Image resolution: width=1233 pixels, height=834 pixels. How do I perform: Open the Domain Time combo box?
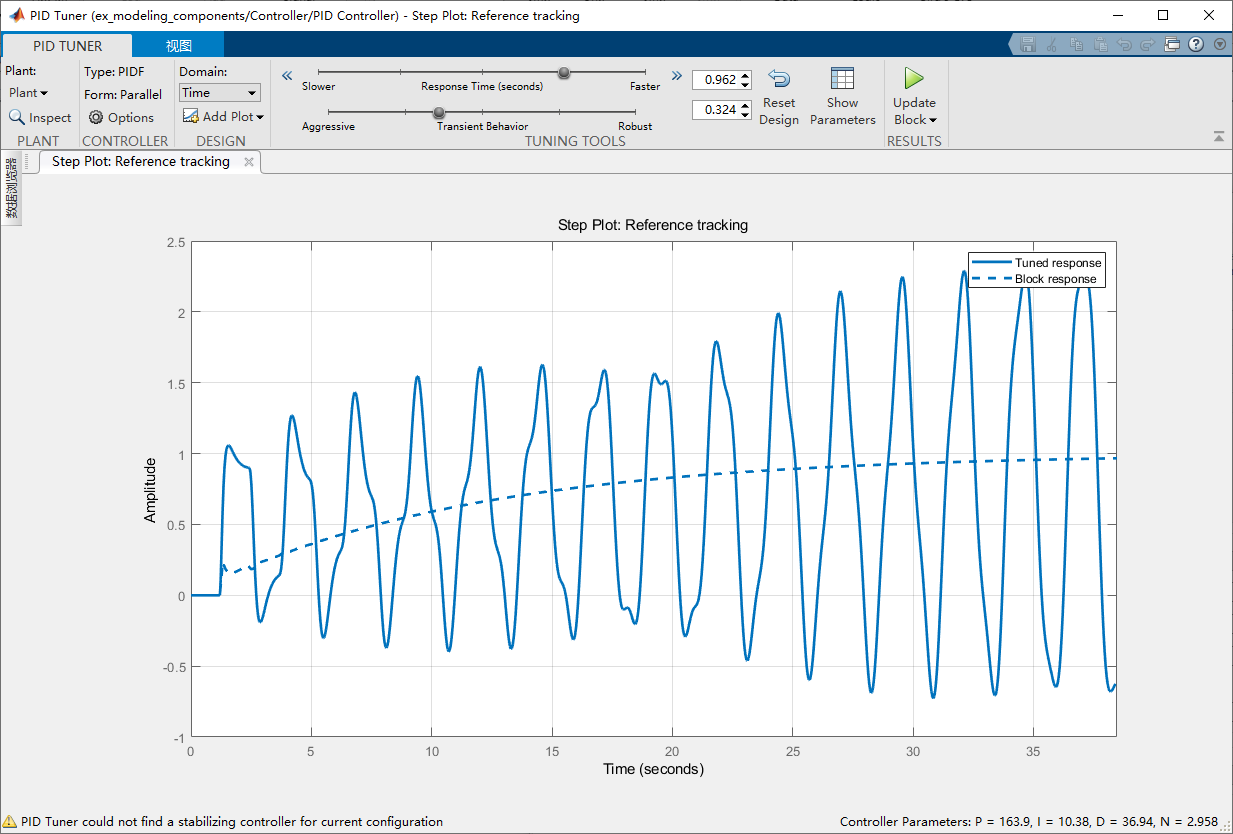(x=219, y=93)
